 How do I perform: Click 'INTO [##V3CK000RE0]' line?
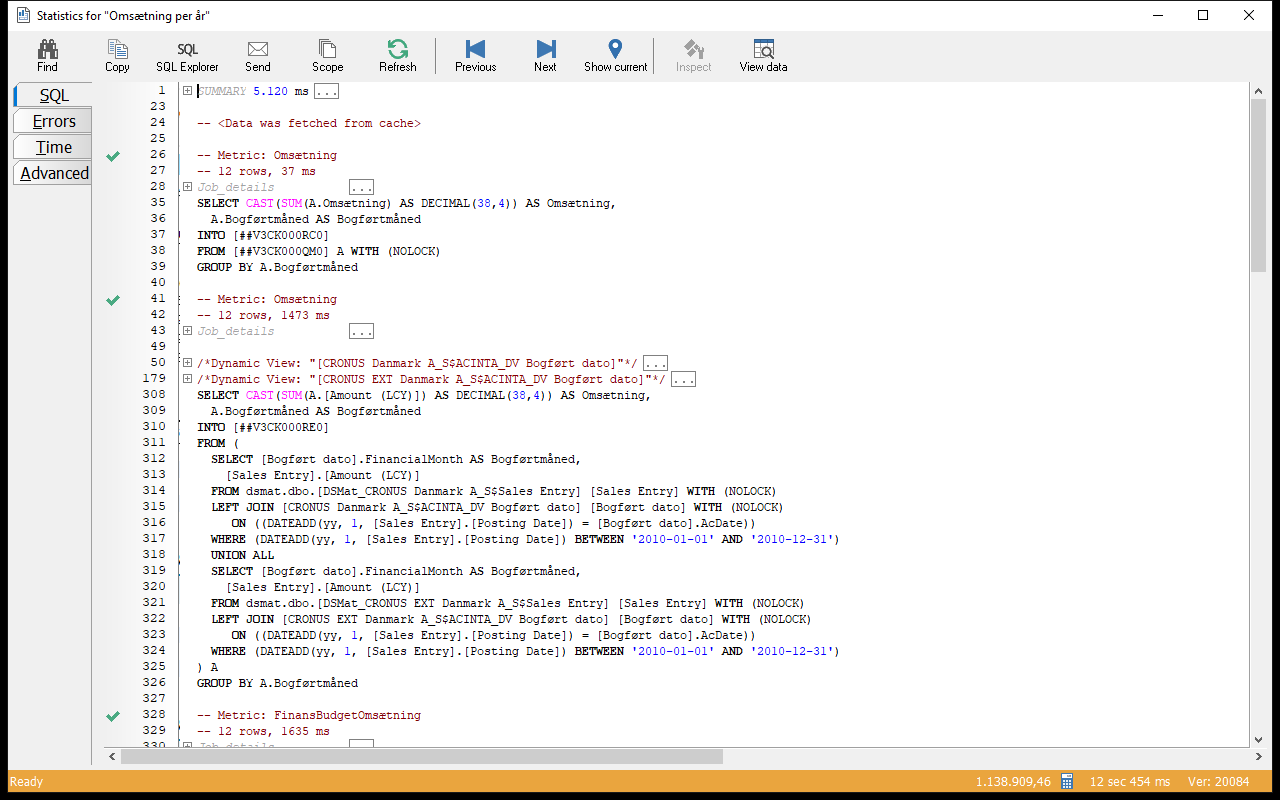[x=263, y=427]
